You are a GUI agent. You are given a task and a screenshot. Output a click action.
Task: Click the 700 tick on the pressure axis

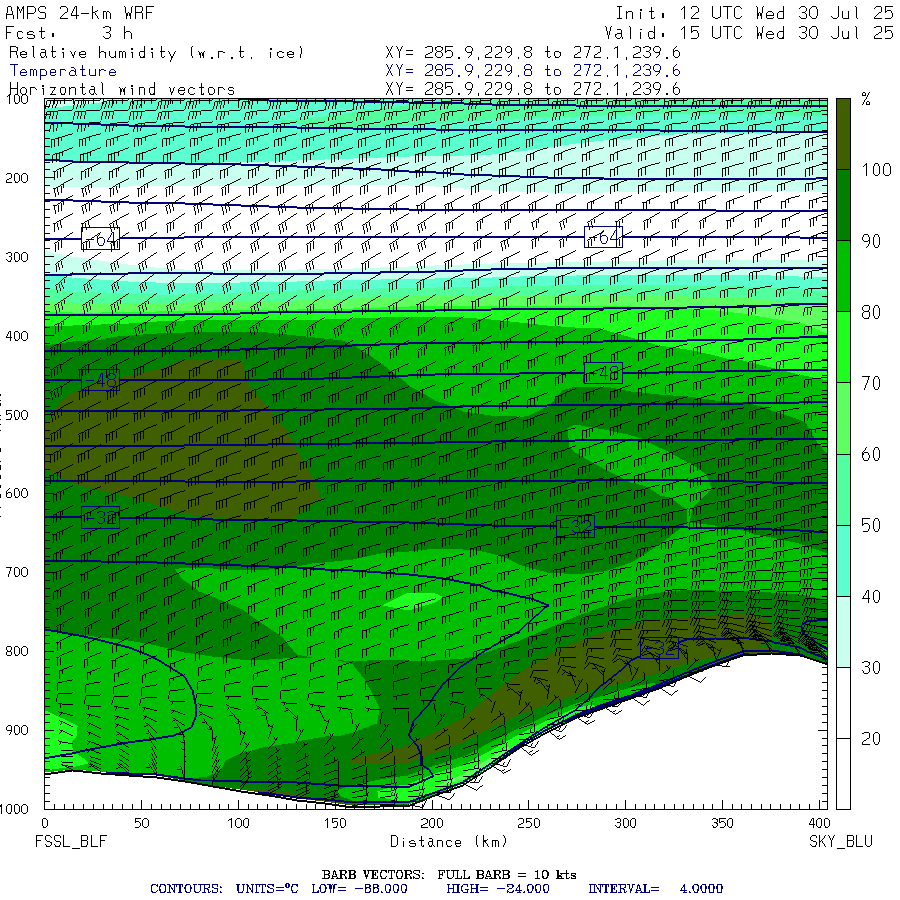[x=17, y=572]
